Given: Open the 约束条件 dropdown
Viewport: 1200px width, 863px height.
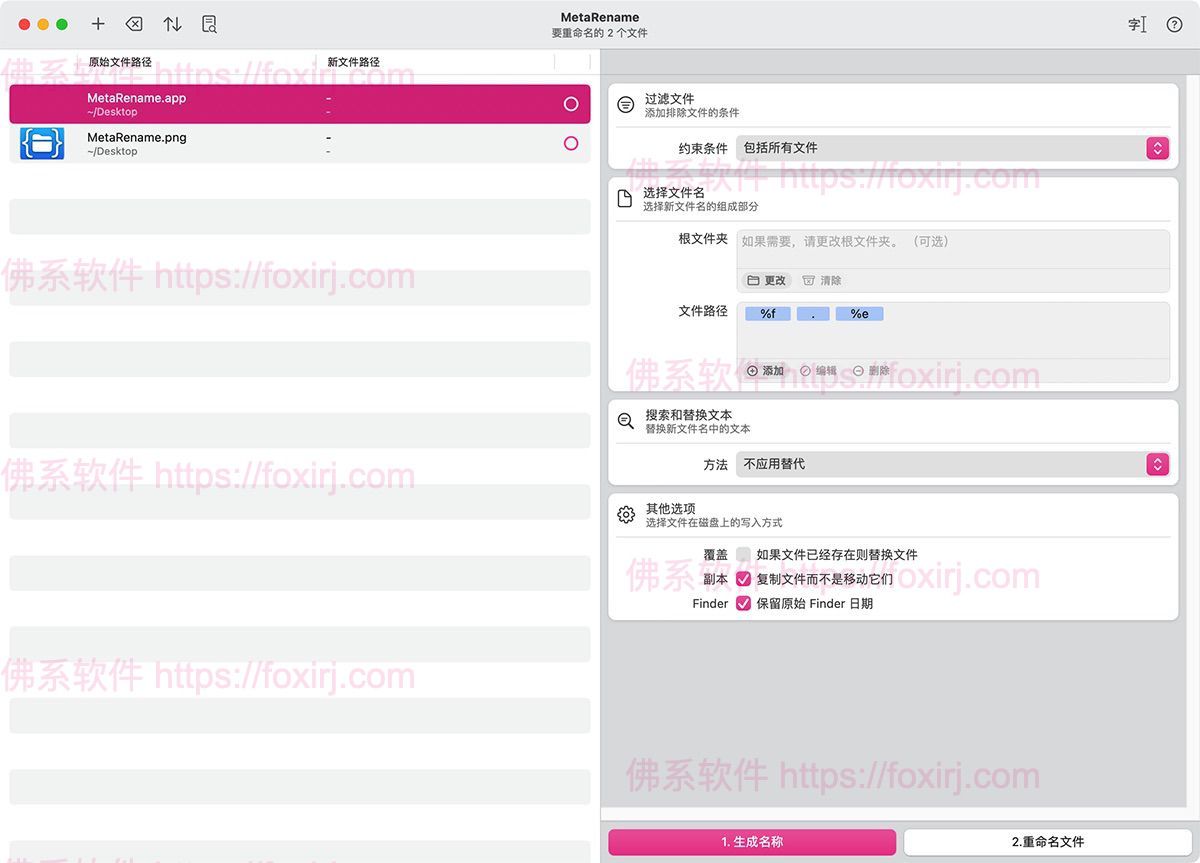Looking at the screenshot, I should (953, 148).
